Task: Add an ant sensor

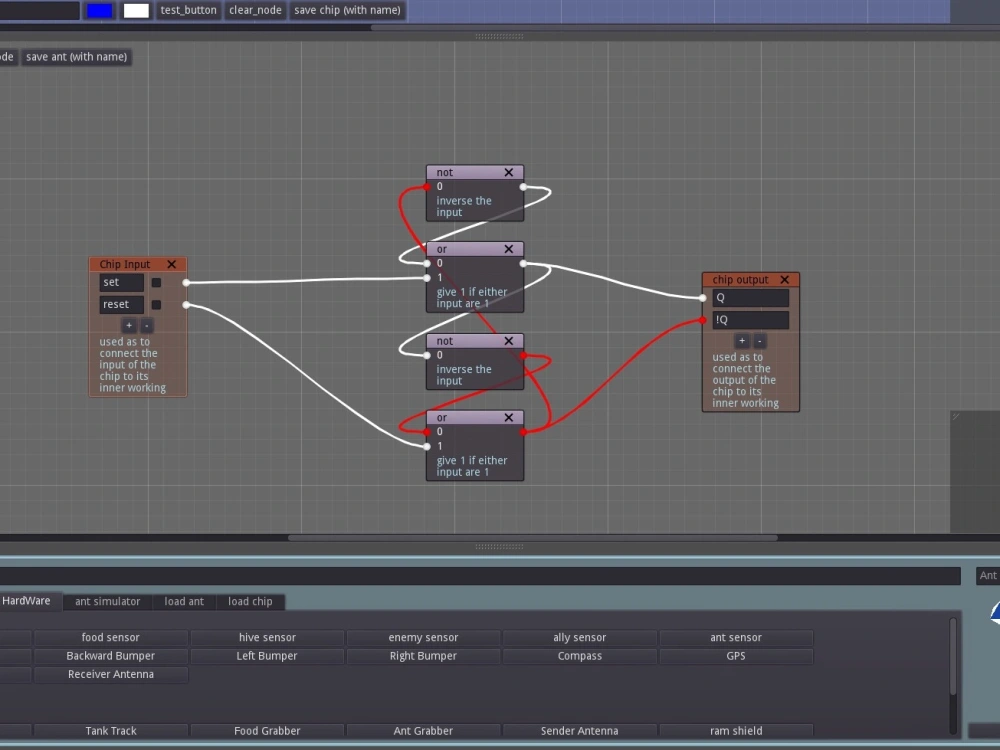Action: pos(736,637)
